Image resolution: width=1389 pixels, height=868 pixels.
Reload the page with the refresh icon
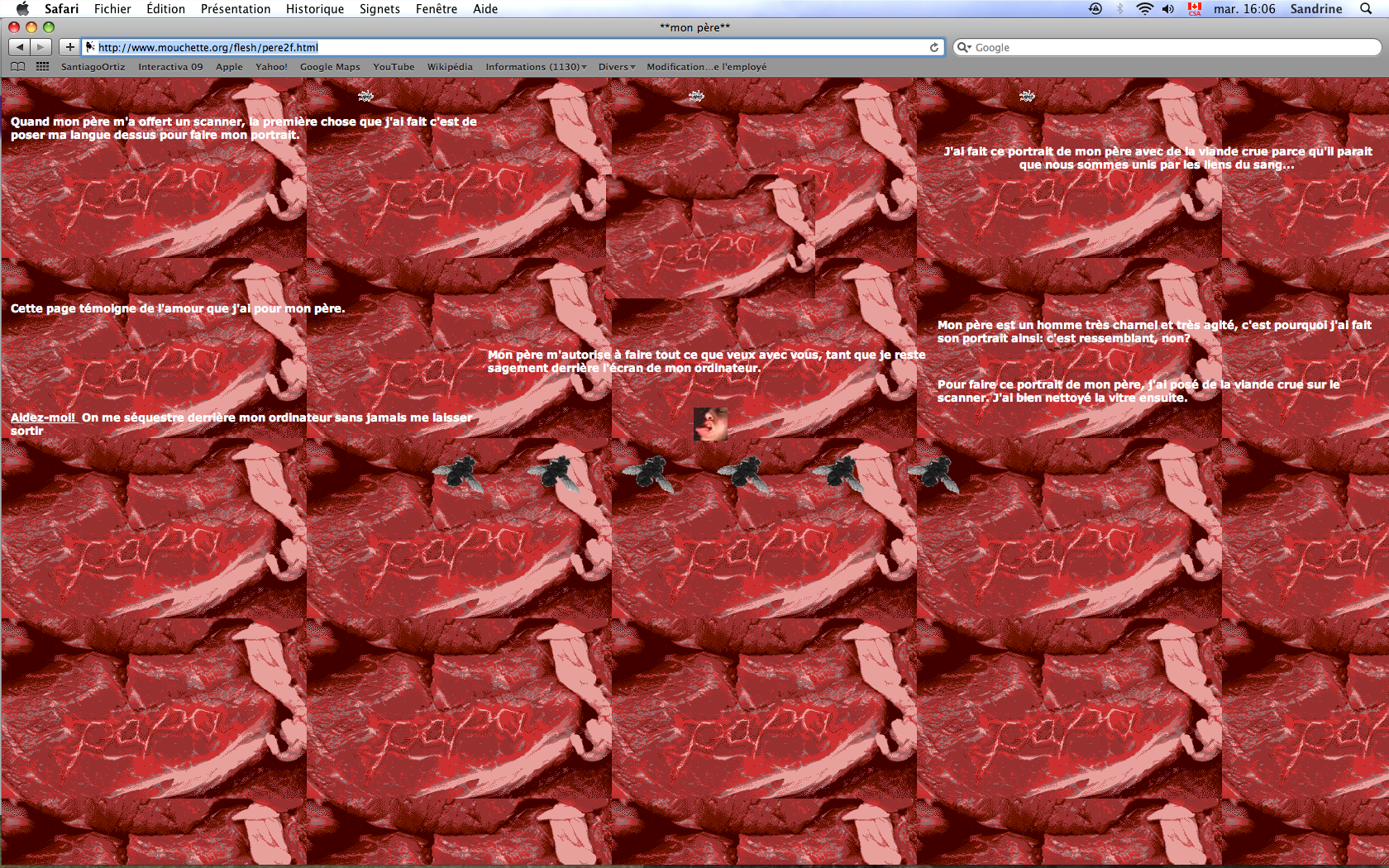click(x=934, y=47)
